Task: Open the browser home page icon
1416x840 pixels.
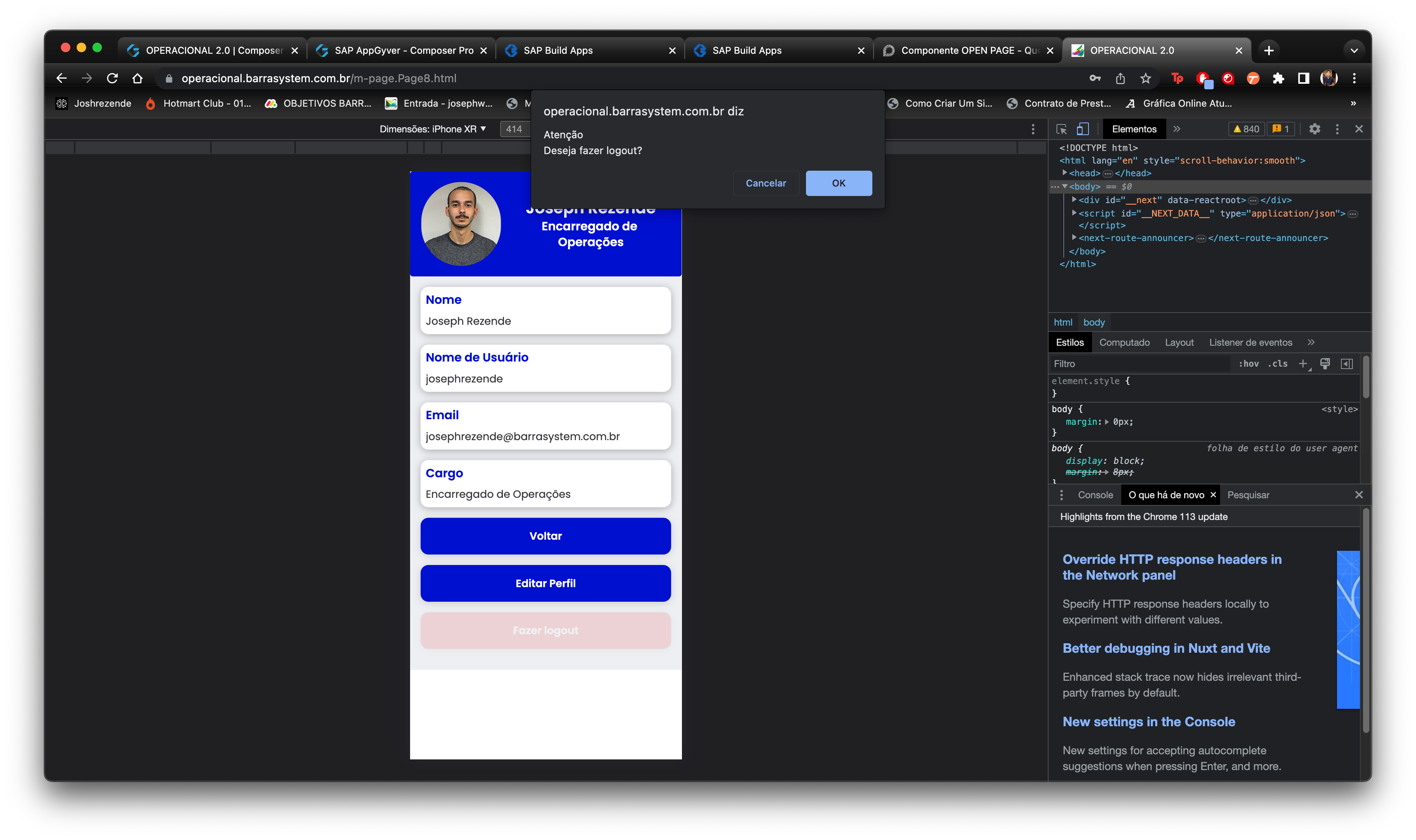Action: (137, 78)
